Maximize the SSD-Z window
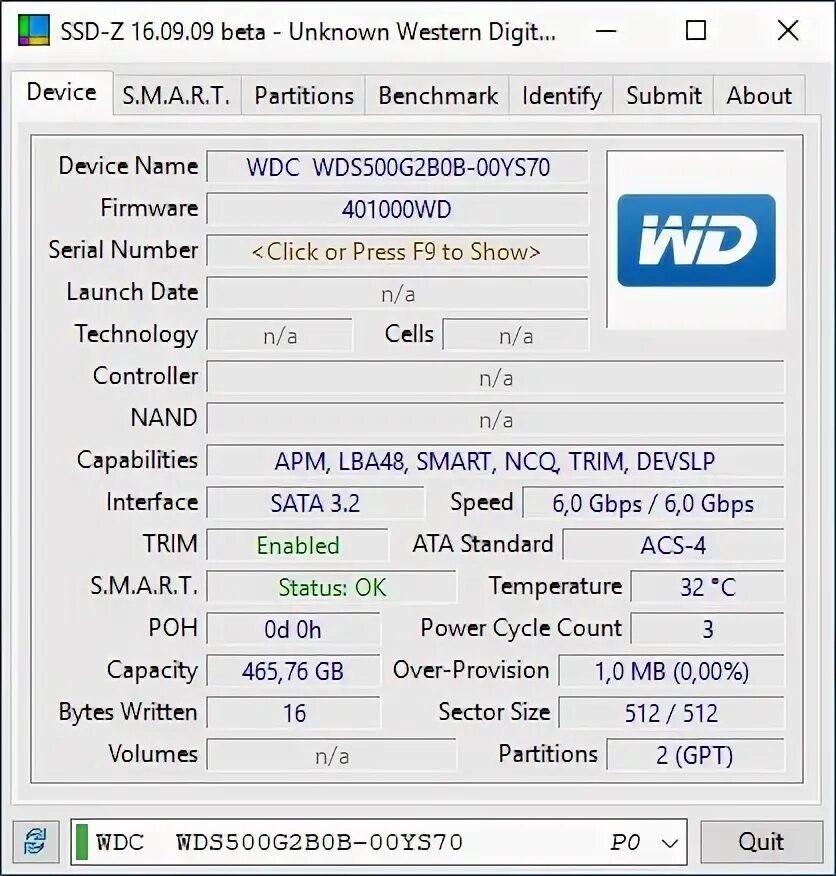Screen dimensions: 836x876 [x=696, y=30]
